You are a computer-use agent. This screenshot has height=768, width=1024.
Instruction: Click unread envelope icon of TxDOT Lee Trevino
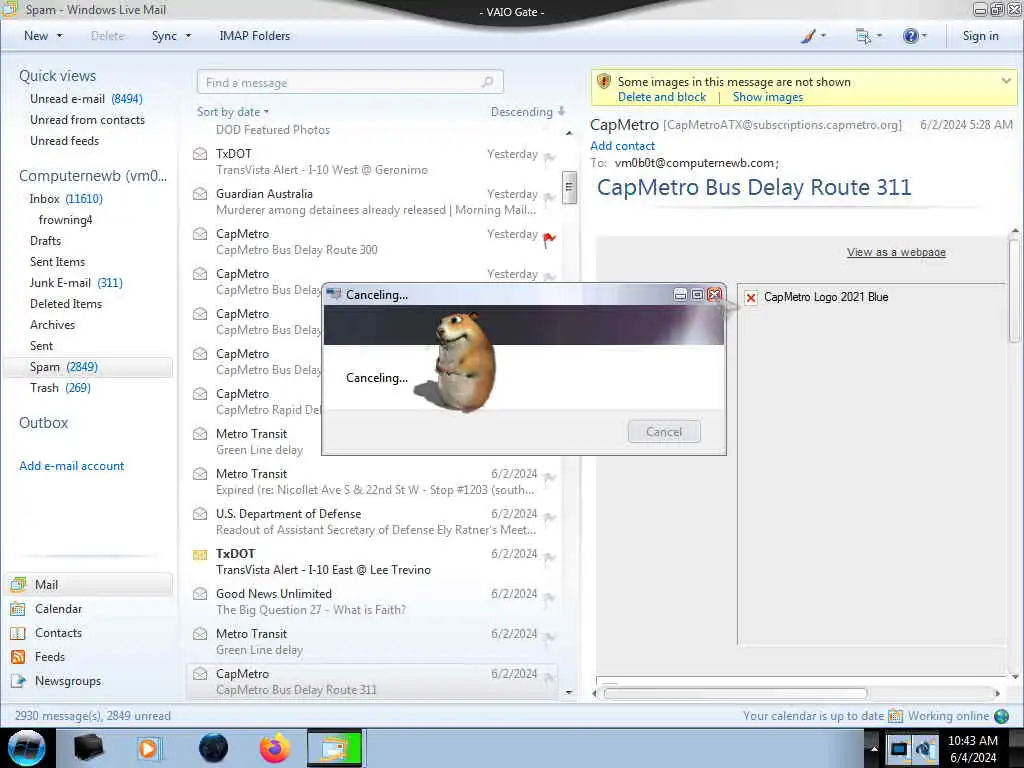[x=200, y=554]
